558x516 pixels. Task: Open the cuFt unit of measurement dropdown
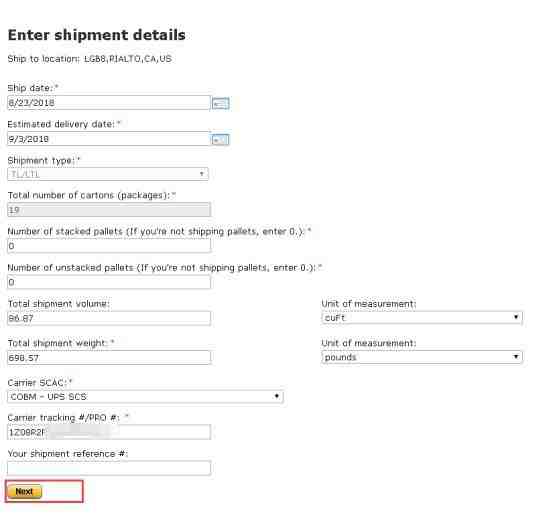pos(422,317)
